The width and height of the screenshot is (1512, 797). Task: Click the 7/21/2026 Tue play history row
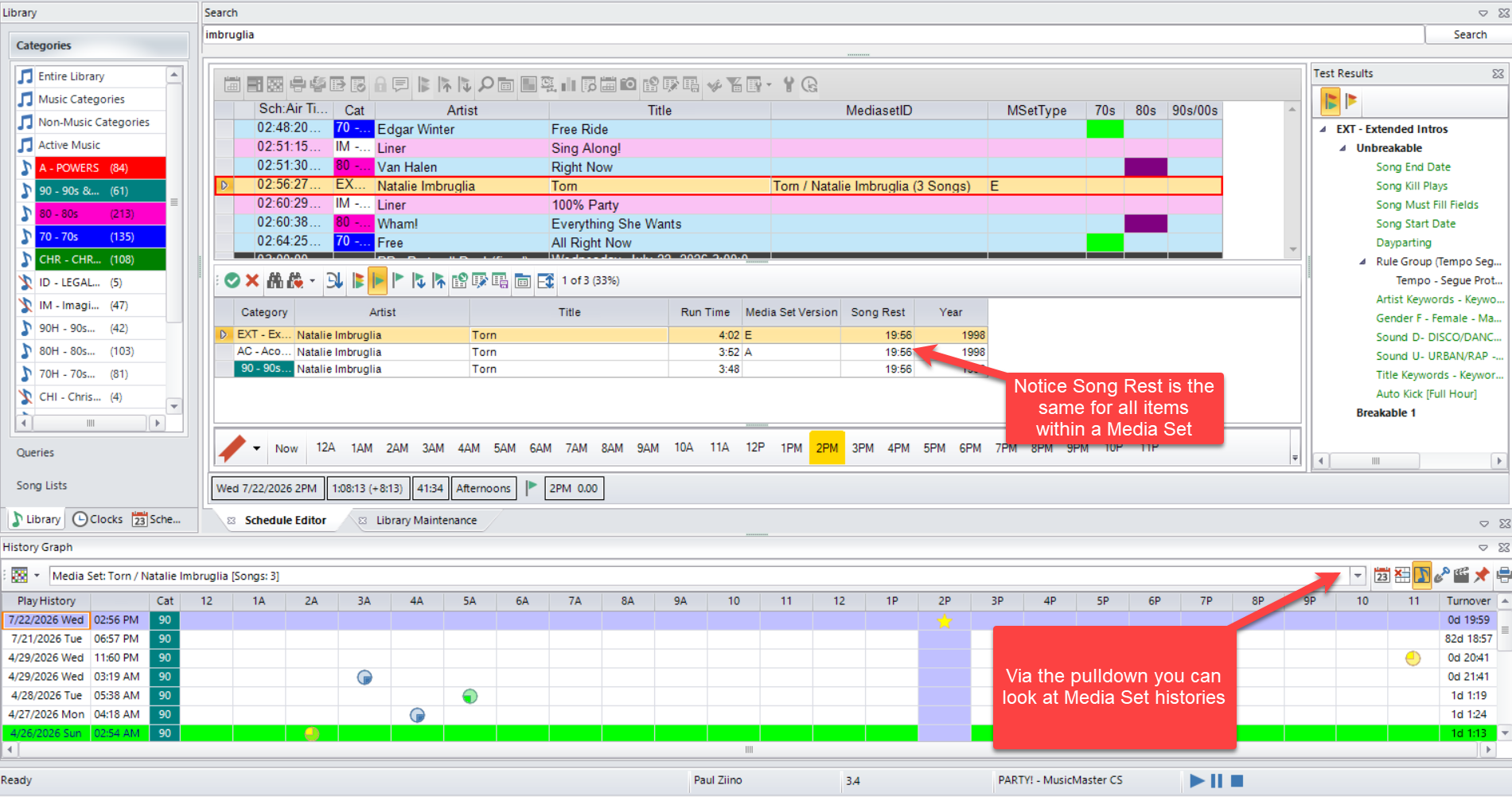point(749,639)
